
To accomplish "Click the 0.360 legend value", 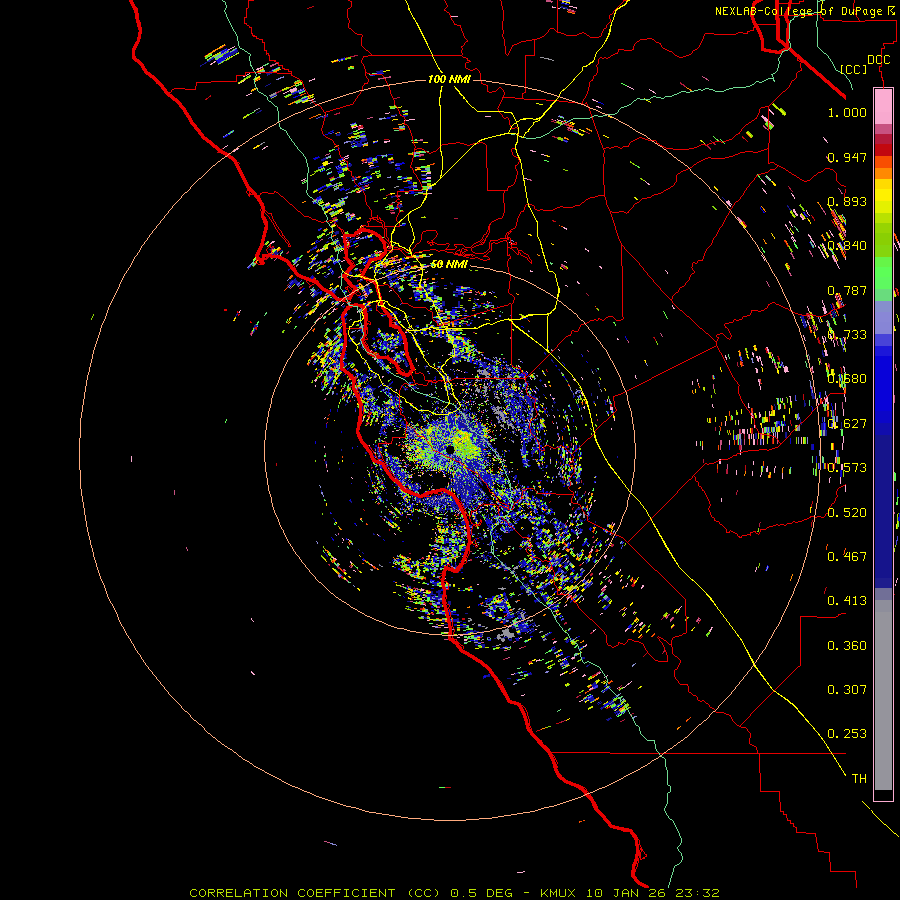I will point(847,646).
